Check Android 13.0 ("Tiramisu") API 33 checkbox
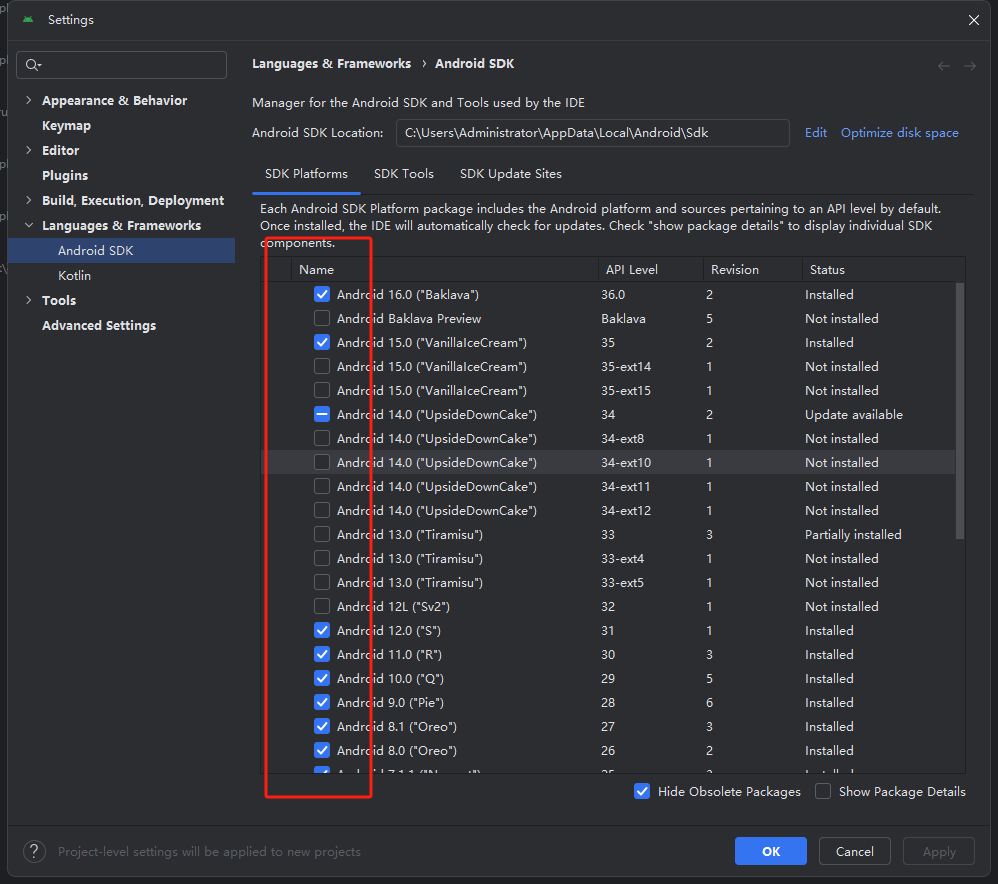Screen dimensions: 998x884 [322, 534]
